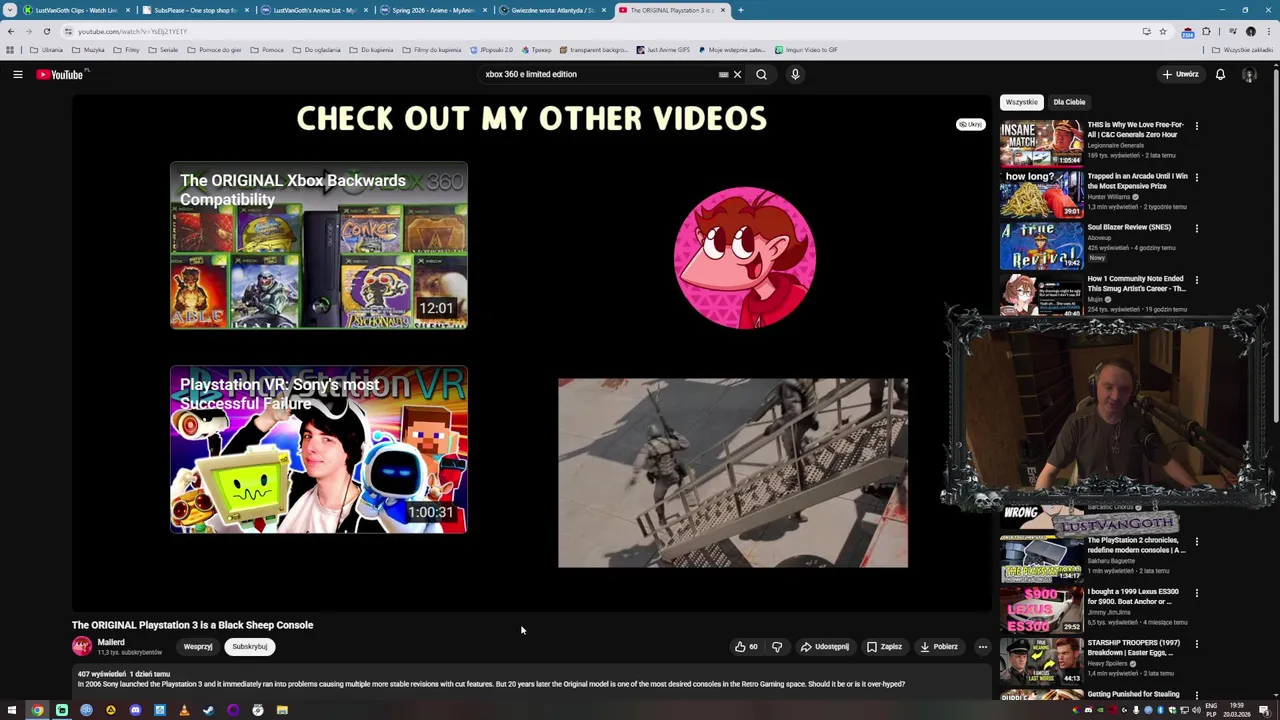Switch to the Gwiezdne wrota: Atlantyda tab
Viewport: 1280px width, 720px height.
552,10
